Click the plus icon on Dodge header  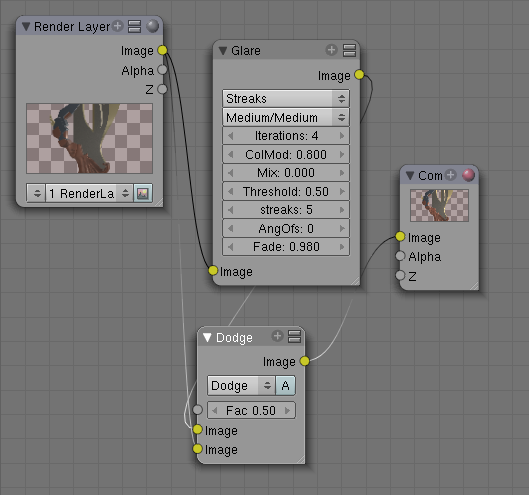pos(277,336)
